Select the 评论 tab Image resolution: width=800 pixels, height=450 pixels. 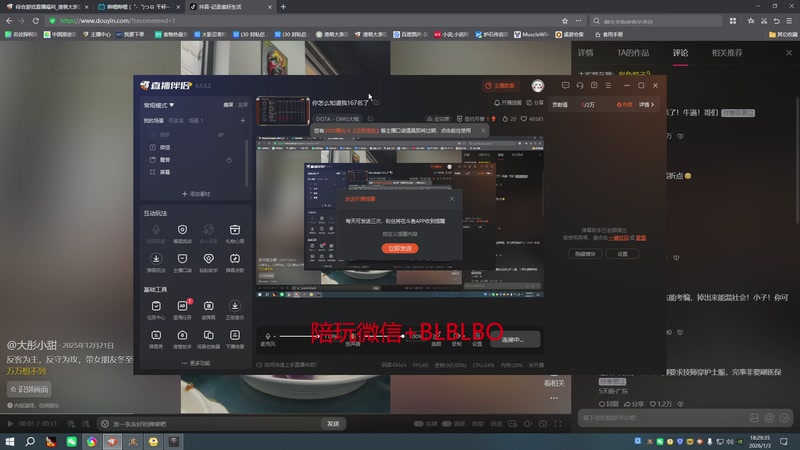click(680, 53)
